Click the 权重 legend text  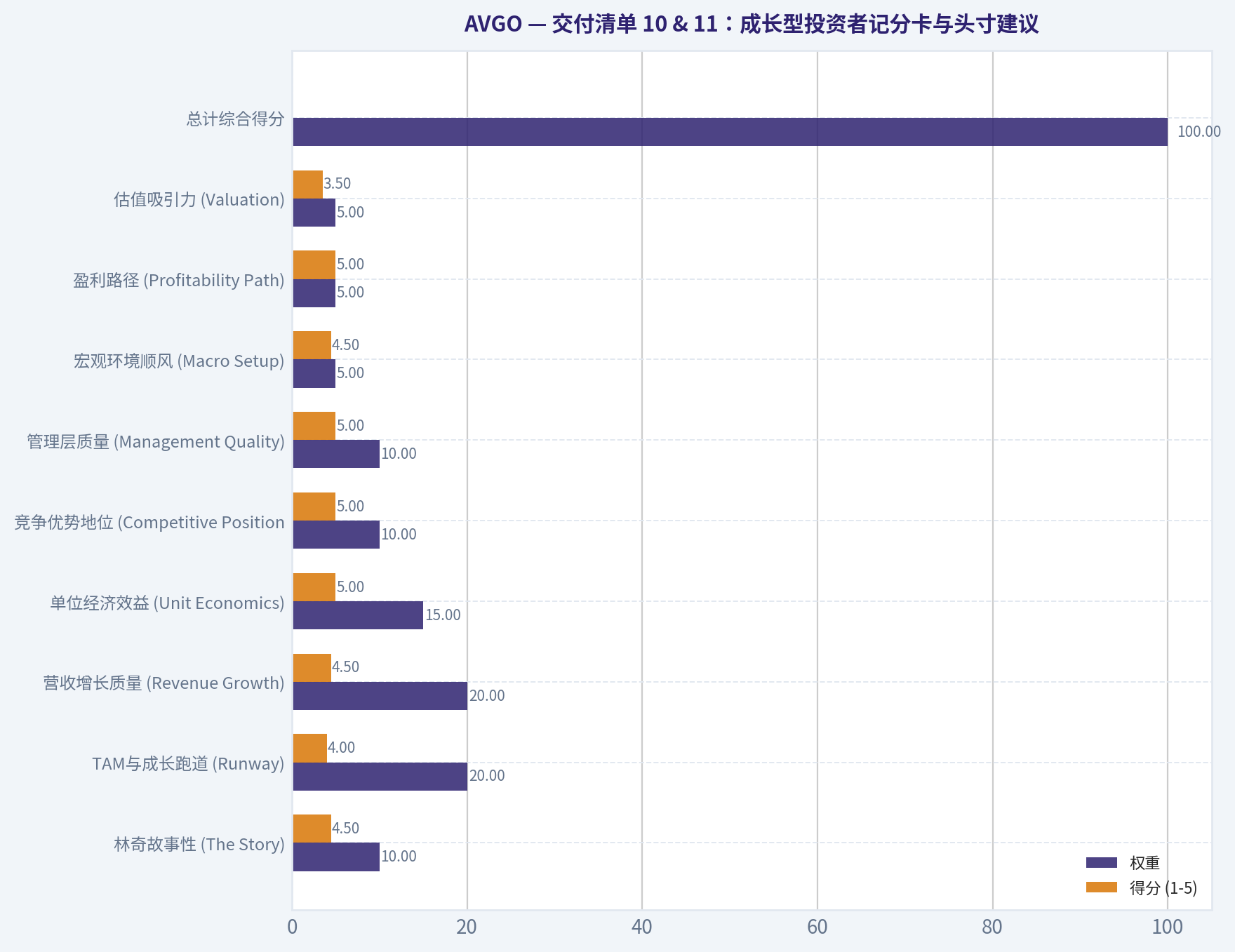[x=1144, y=863]
